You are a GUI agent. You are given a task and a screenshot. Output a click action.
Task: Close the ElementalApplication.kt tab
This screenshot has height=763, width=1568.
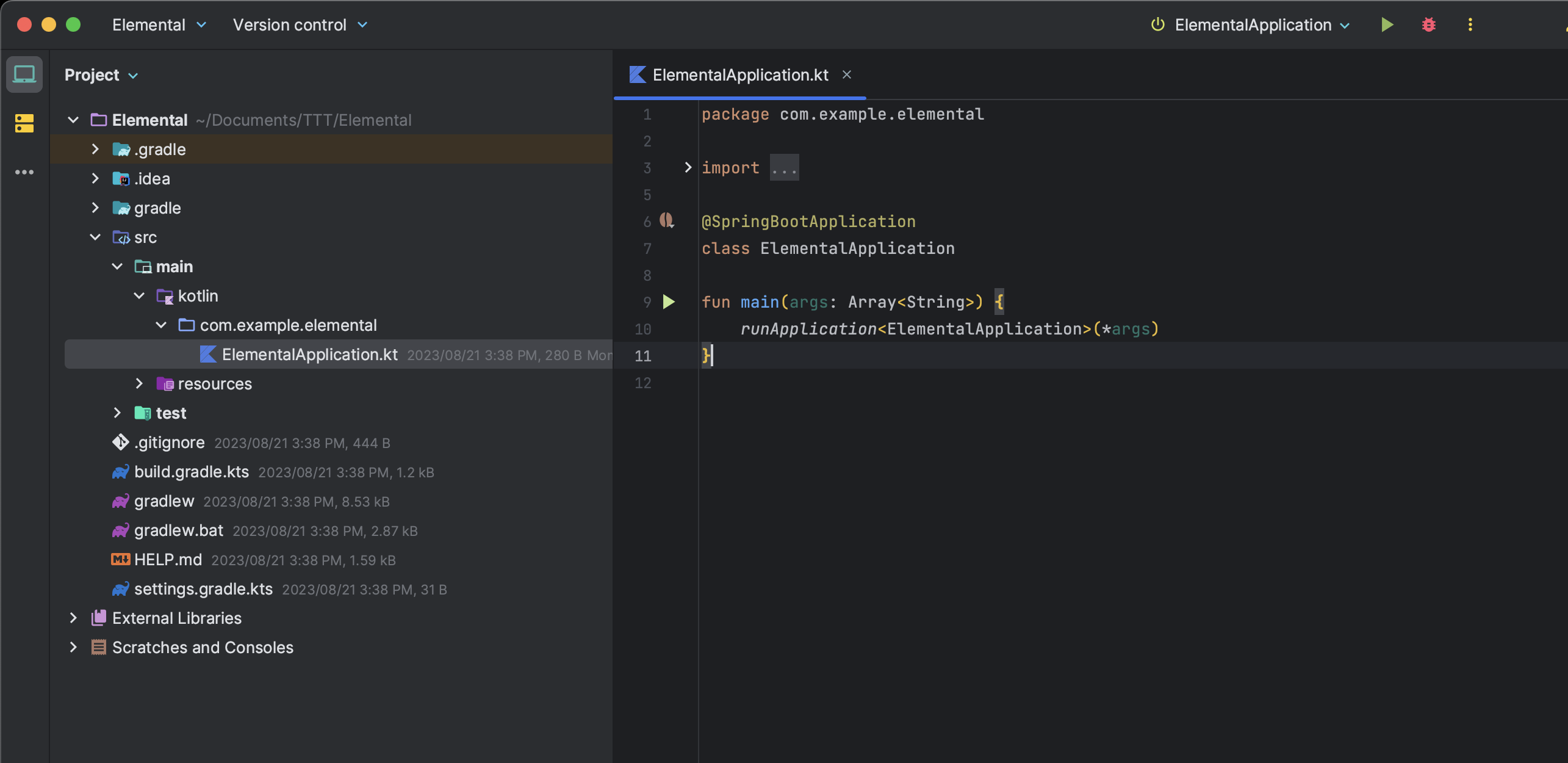tap(846, 74)
